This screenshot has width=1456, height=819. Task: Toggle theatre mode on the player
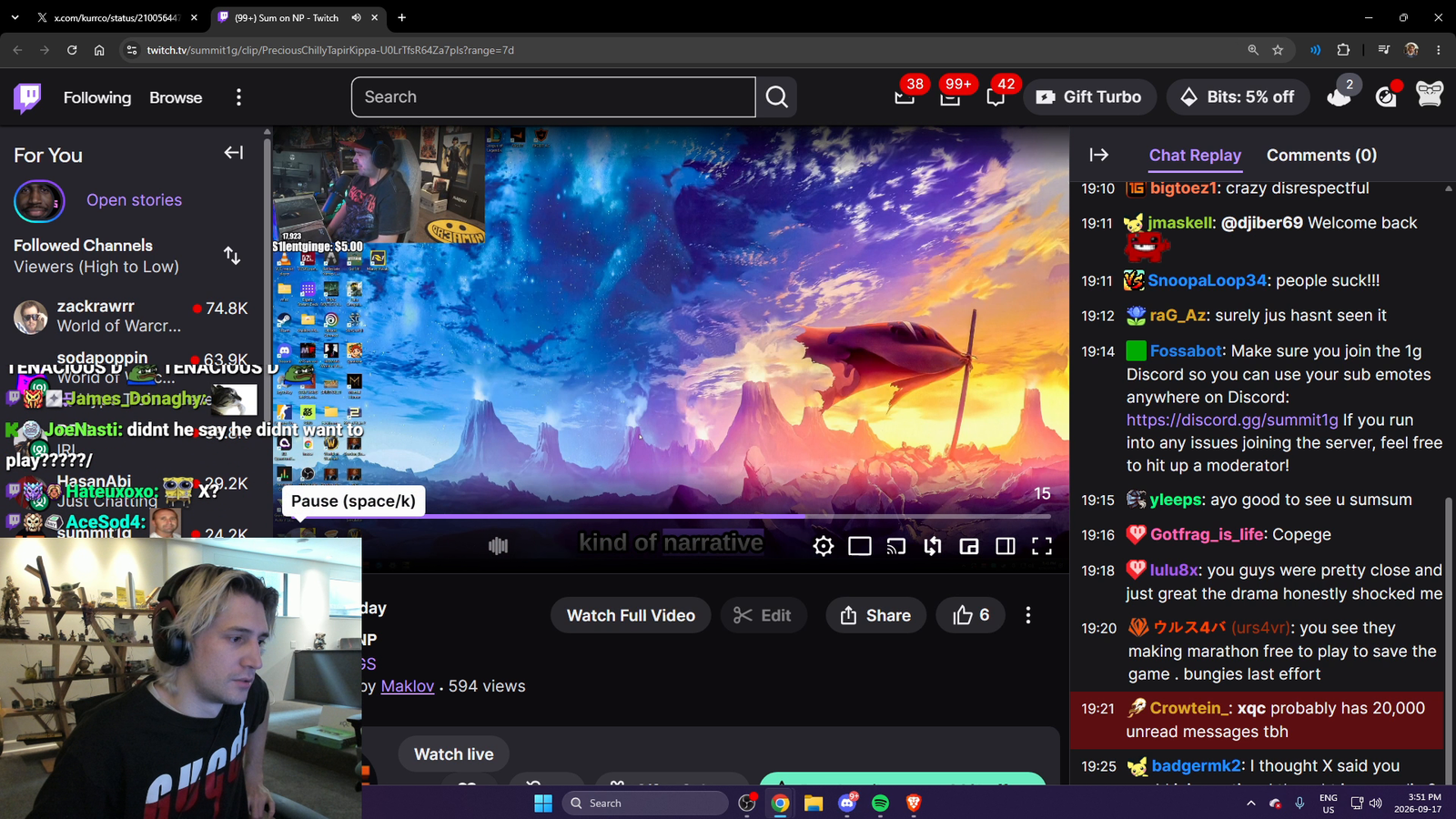[1006, 546]
